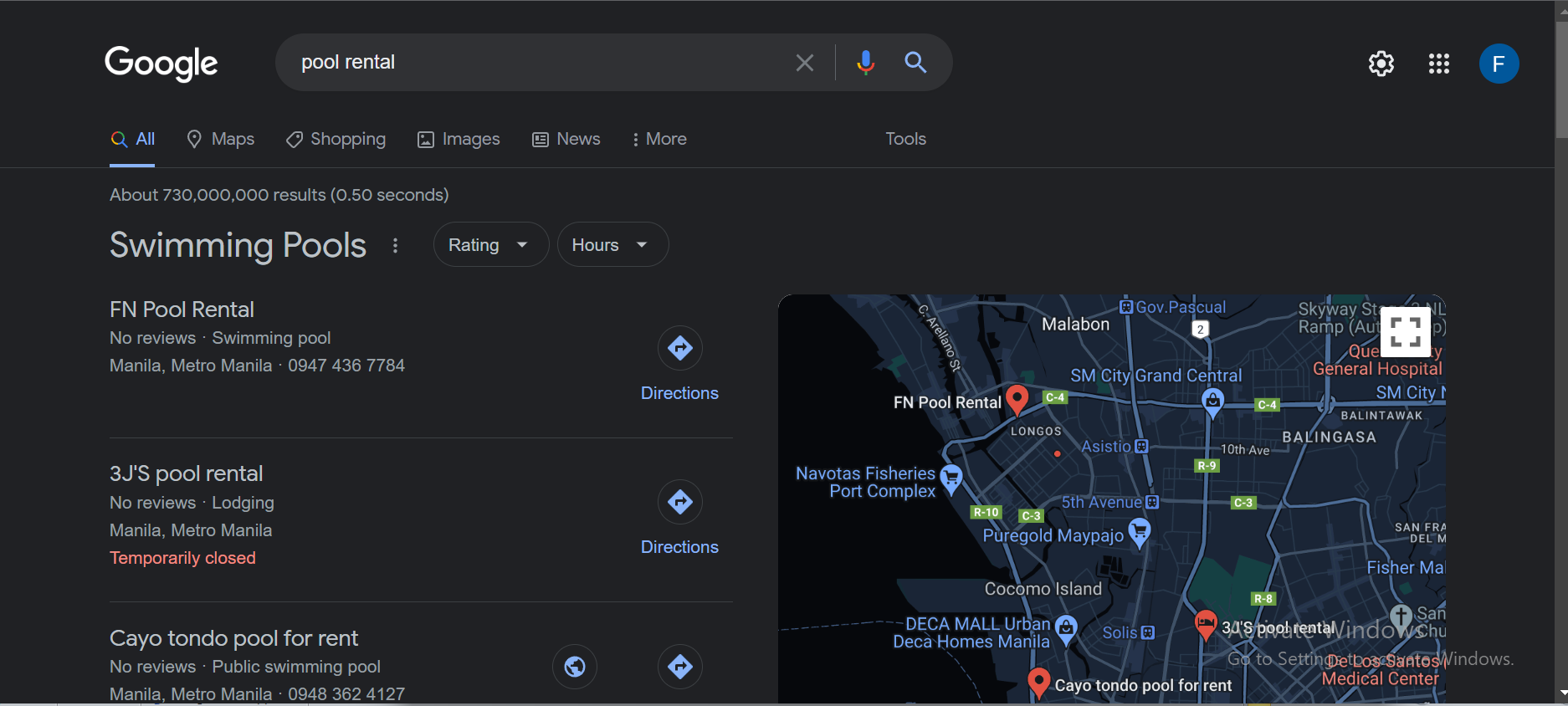Image resolution: width=1568 pixels, height=706 pixels.
Task: Click the De Los Santos Medical Center label
Action: click(1381, 670)
